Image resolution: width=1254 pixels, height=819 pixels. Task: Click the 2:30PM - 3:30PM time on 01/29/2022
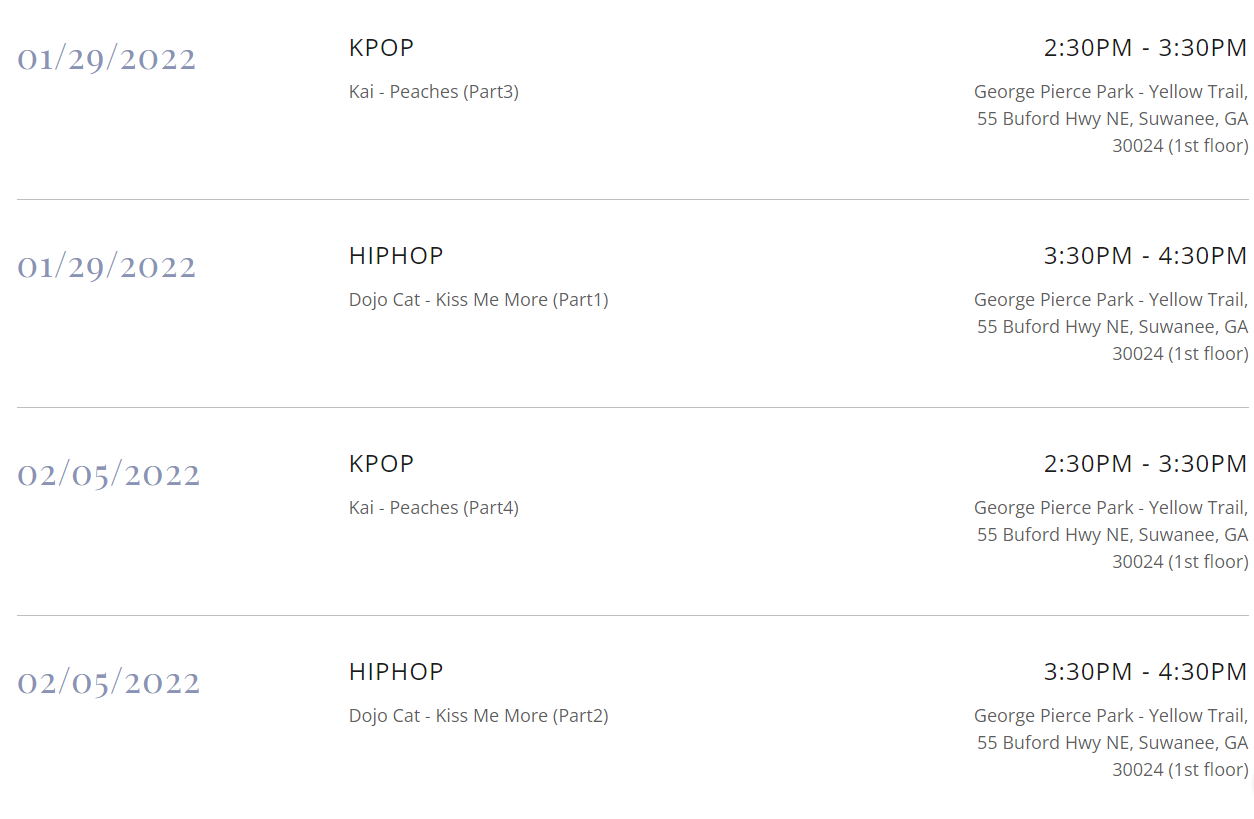(x=1145, y=48)
